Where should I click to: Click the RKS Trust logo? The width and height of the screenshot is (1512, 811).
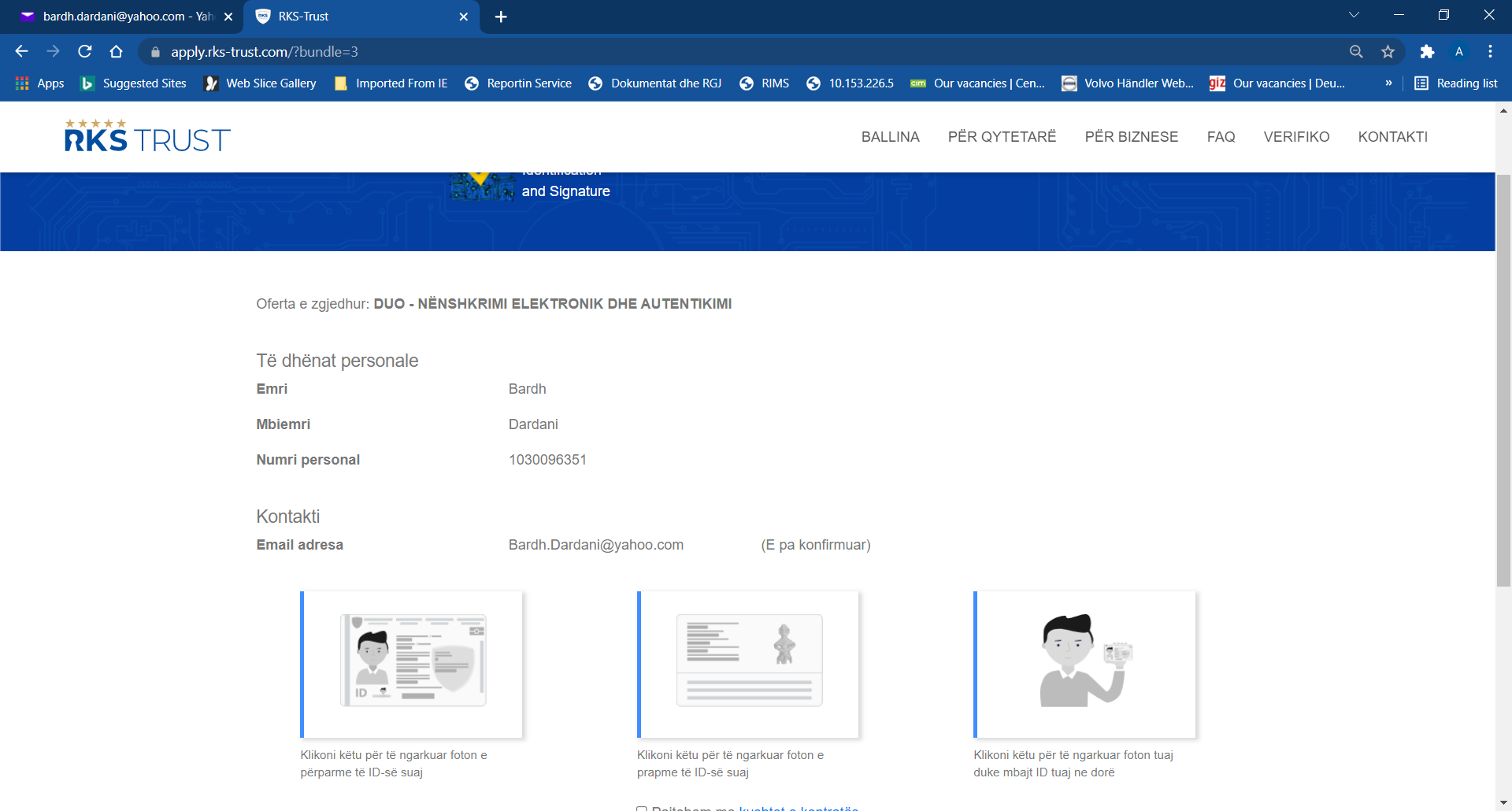click(x=147, y=135)
